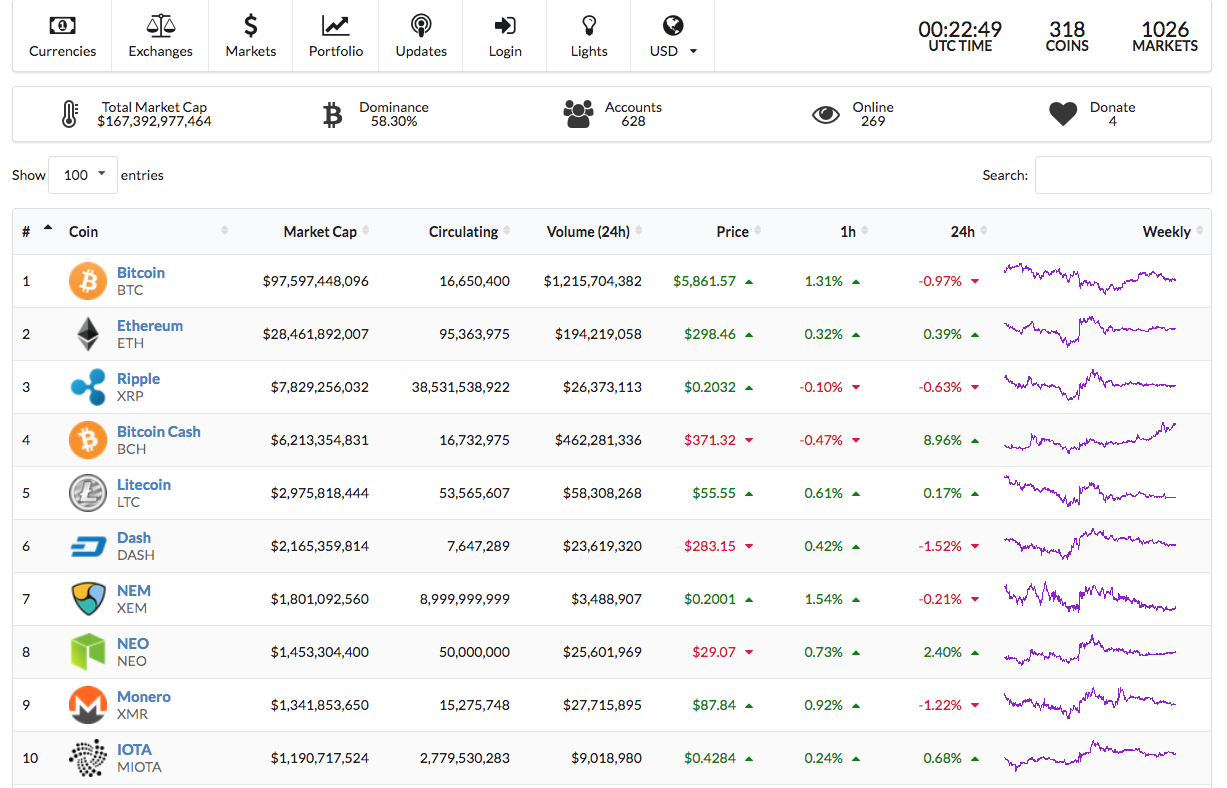1227x788 pixels.
Task: Click the Accounts group icon
Action: 578,114
